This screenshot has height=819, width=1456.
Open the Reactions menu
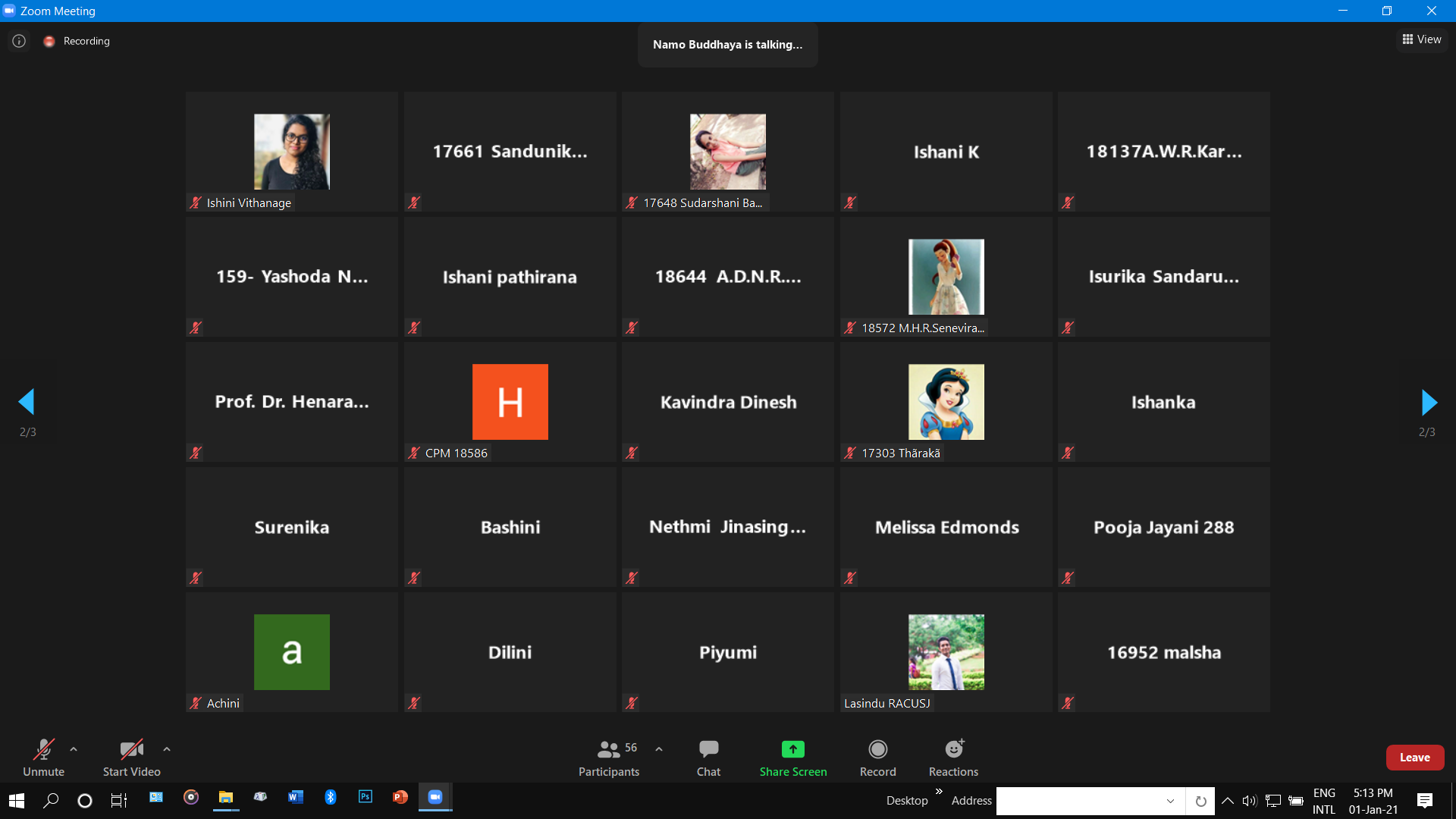coord(954,758)
